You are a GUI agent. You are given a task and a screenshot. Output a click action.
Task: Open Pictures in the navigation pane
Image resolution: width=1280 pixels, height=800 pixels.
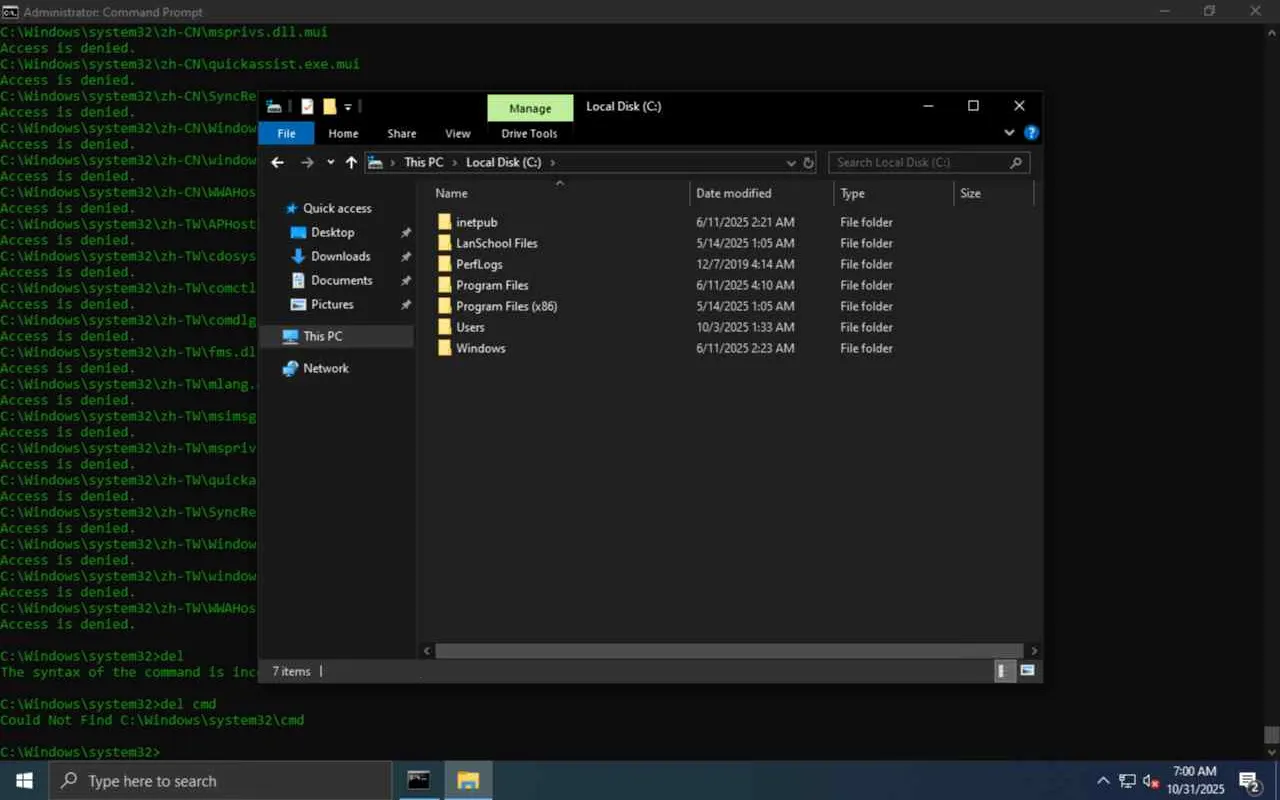[332, 304]
